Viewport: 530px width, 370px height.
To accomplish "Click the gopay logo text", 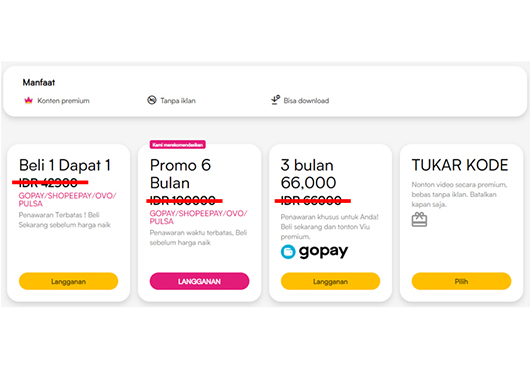I will click(323, 251).
